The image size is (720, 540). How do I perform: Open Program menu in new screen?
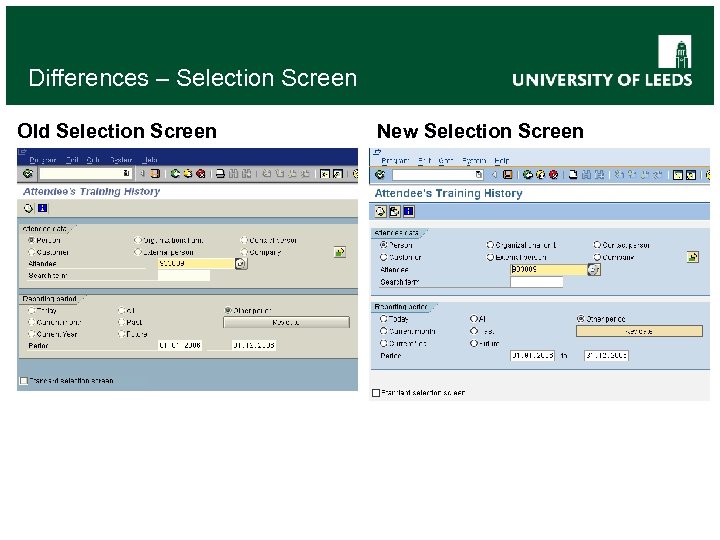tap(395, 161)
